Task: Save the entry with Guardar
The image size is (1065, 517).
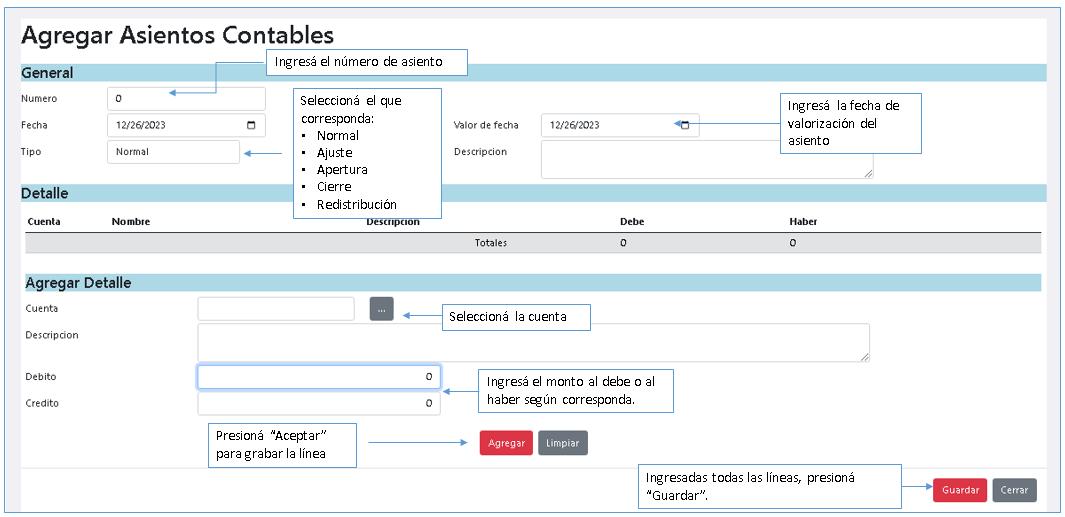Action: 960,491
